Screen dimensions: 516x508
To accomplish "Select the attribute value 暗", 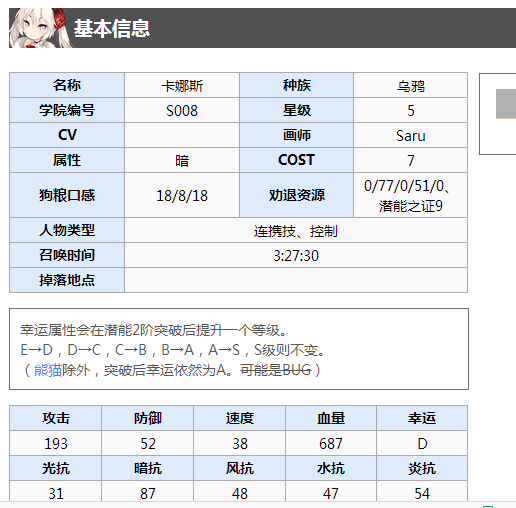I will coord(182,161).
